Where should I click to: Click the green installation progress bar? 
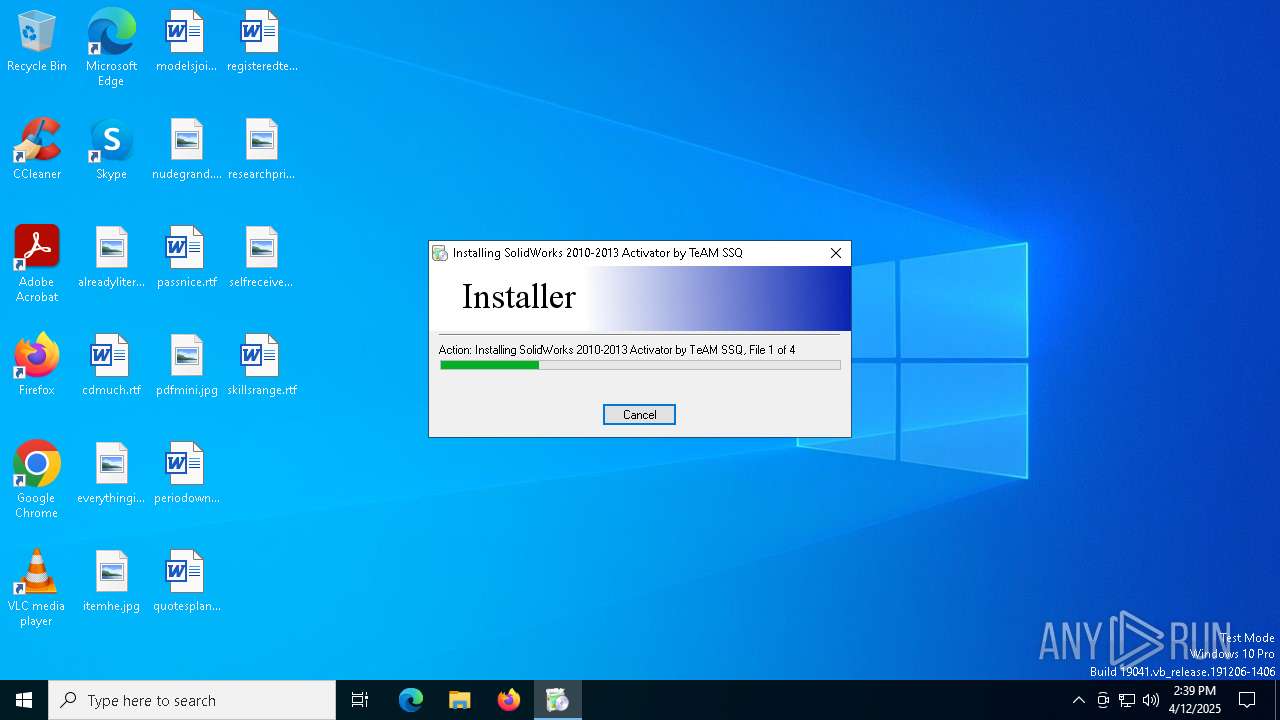click(640, 365)
